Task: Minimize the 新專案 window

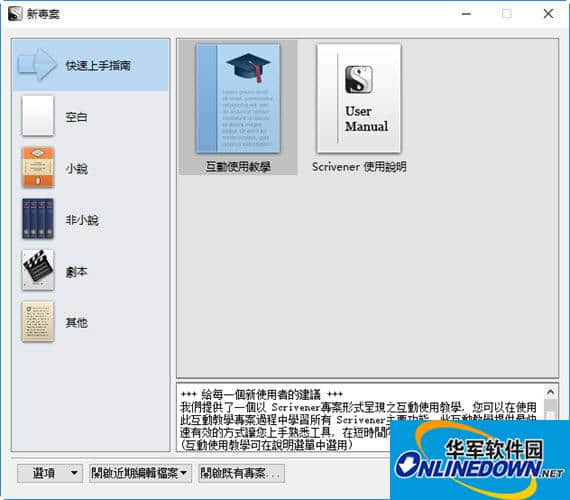Action: (x=466, y=14)
